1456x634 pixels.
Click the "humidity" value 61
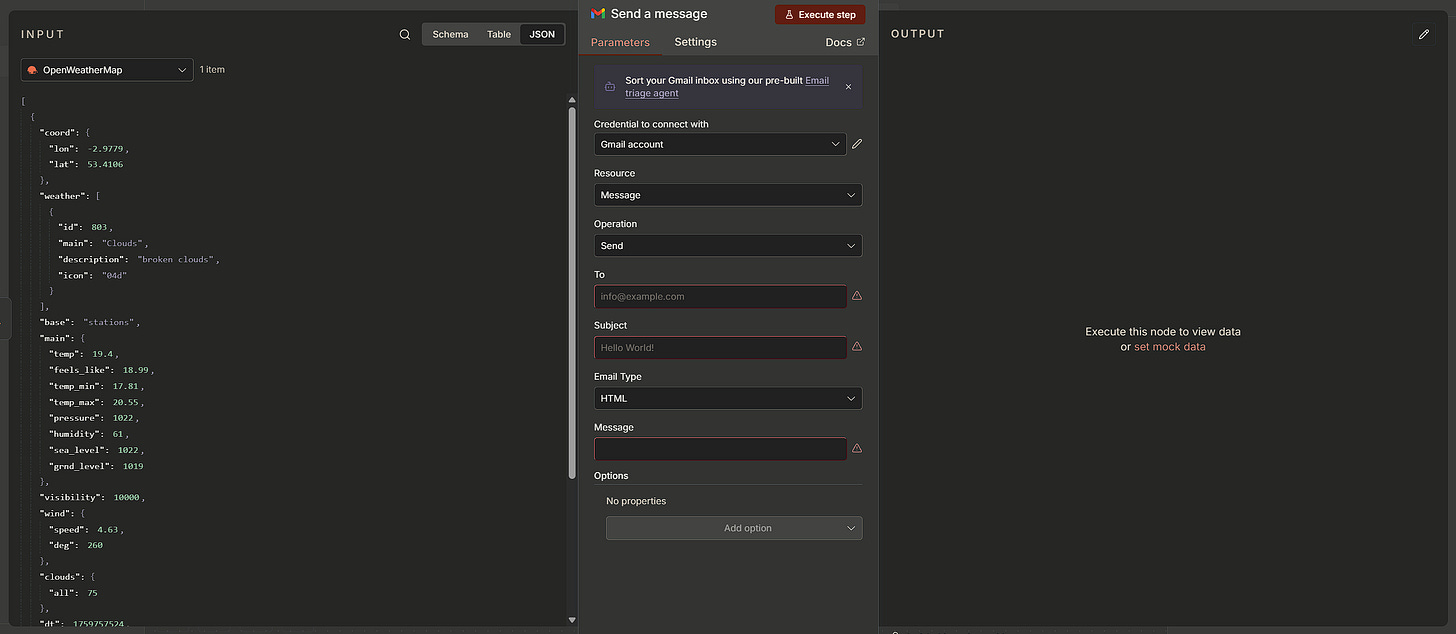[x=118, y=434]
